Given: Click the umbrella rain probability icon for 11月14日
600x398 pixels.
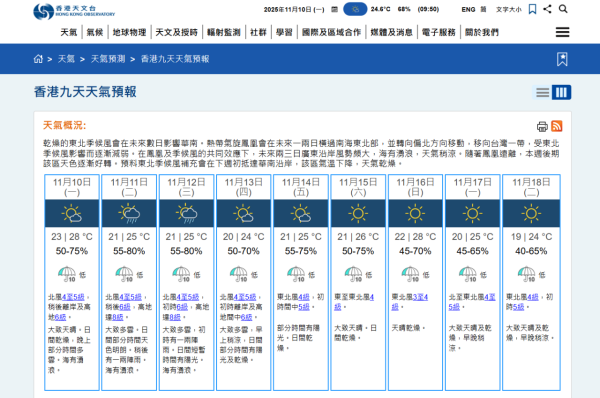Looking at the screenshot, I should coord(297,274).
